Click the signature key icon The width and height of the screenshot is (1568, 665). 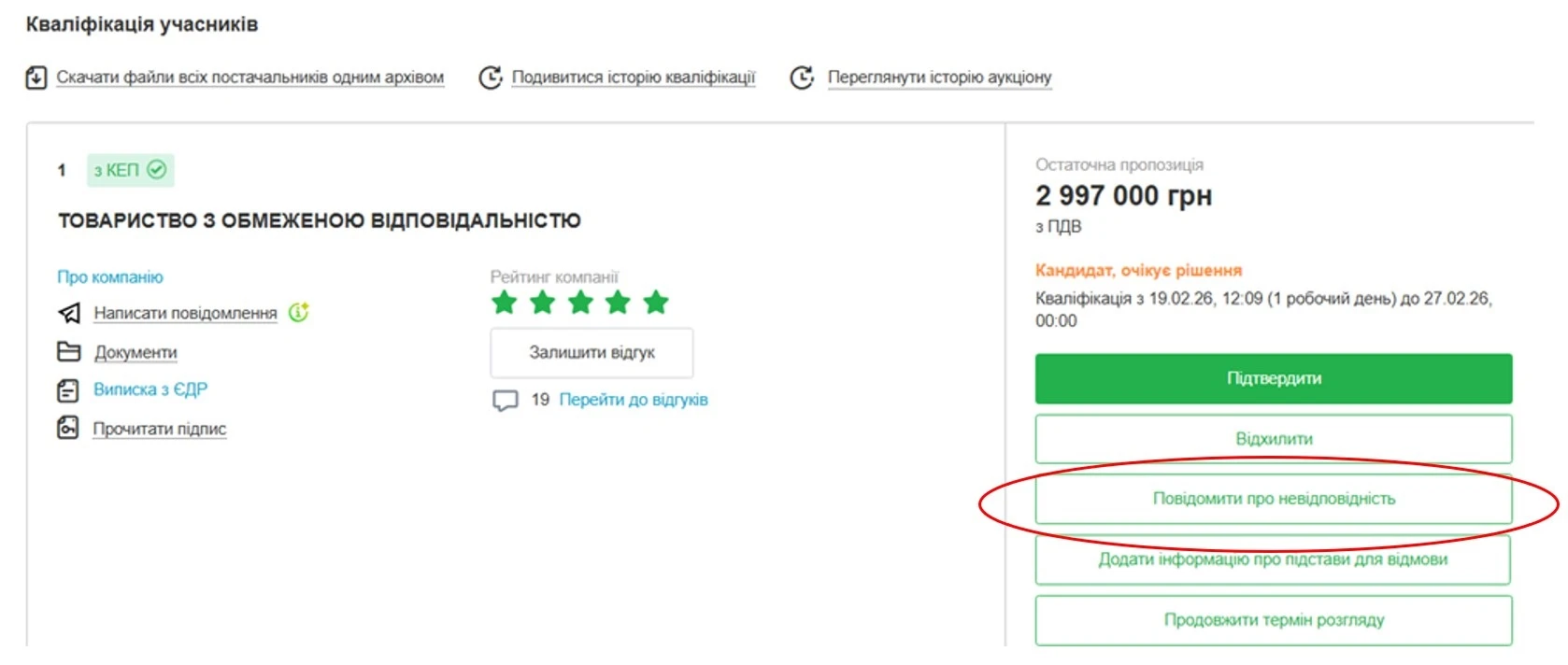pos(68,429)
